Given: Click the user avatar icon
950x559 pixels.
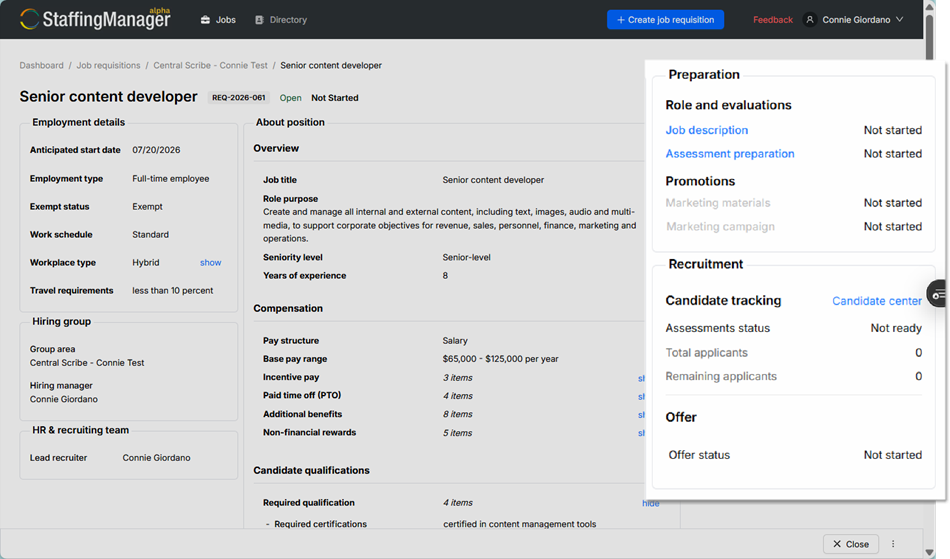Looking at the screenshot, I should pyautogui.click(x=809, y=20).
